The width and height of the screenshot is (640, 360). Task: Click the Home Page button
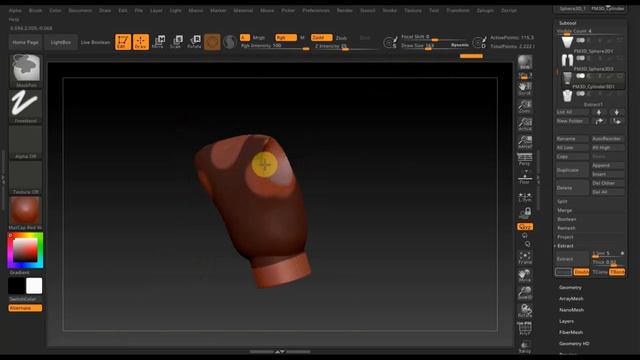[25, 42]
